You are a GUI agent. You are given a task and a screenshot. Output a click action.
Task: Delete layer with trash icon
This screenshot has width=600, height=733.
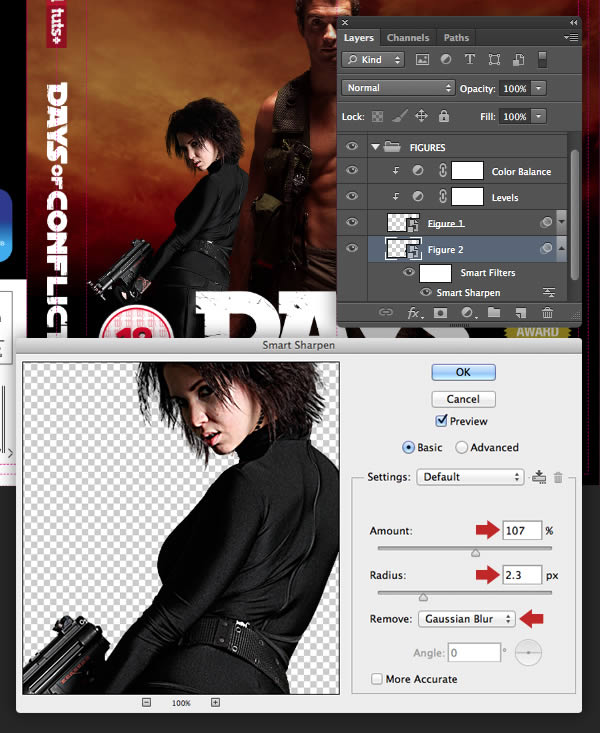[547, 312]
